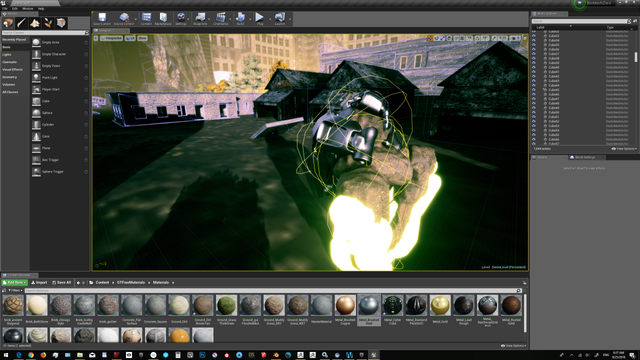Select the Point Light item
The width and height of the screenshot is (640, 360).
[x=60, y=78]
